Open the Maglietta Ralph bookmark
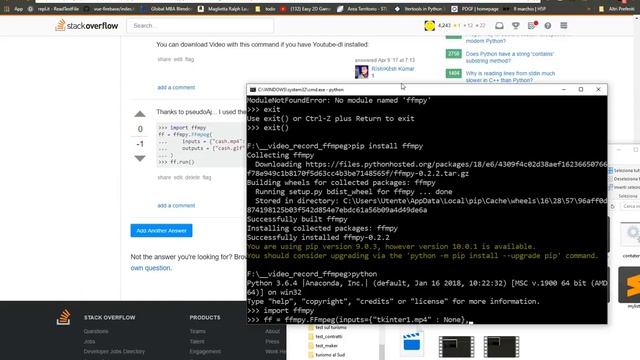Image resolution: width=640 pixels, height=360 pixels. click(x=224, y=9)
